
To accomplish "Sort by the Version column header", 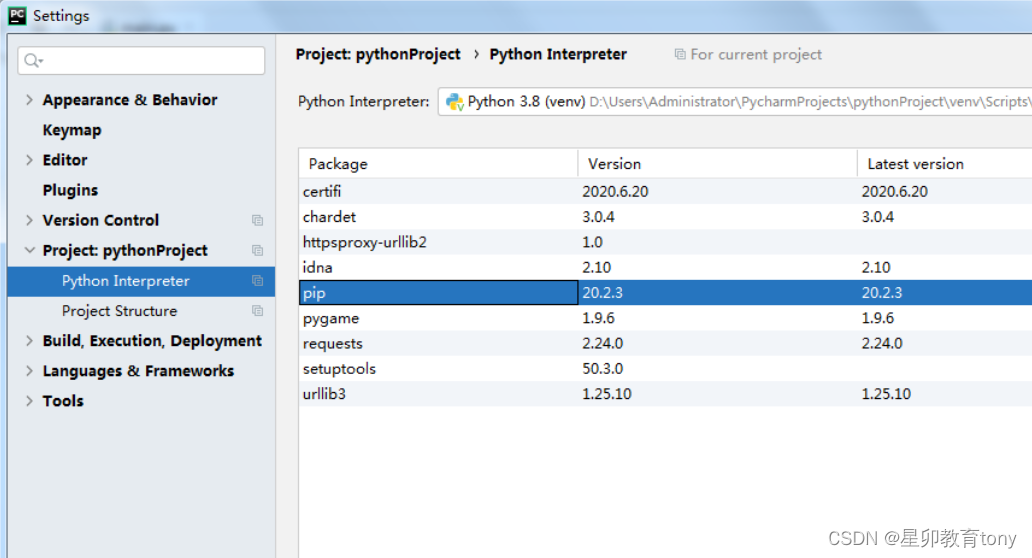I will point(717,164).
